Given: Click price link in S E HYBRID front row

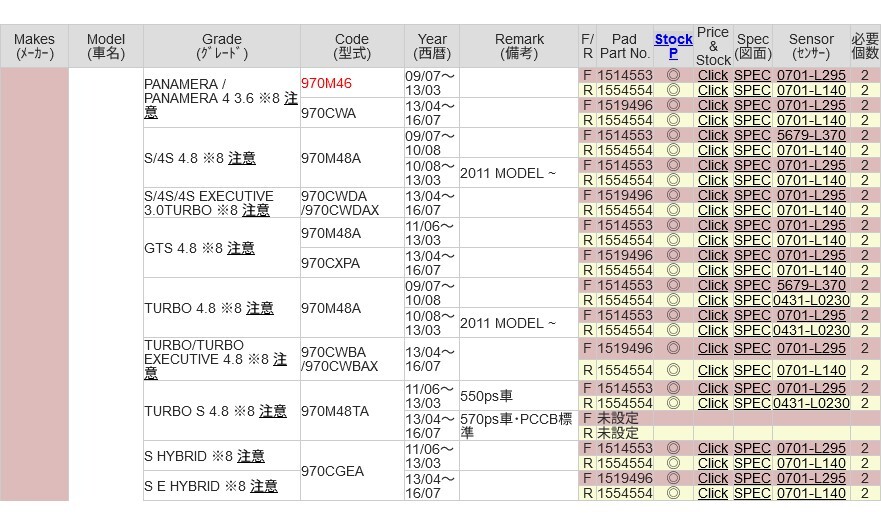Looking at the screenshot, I should 712,479.
